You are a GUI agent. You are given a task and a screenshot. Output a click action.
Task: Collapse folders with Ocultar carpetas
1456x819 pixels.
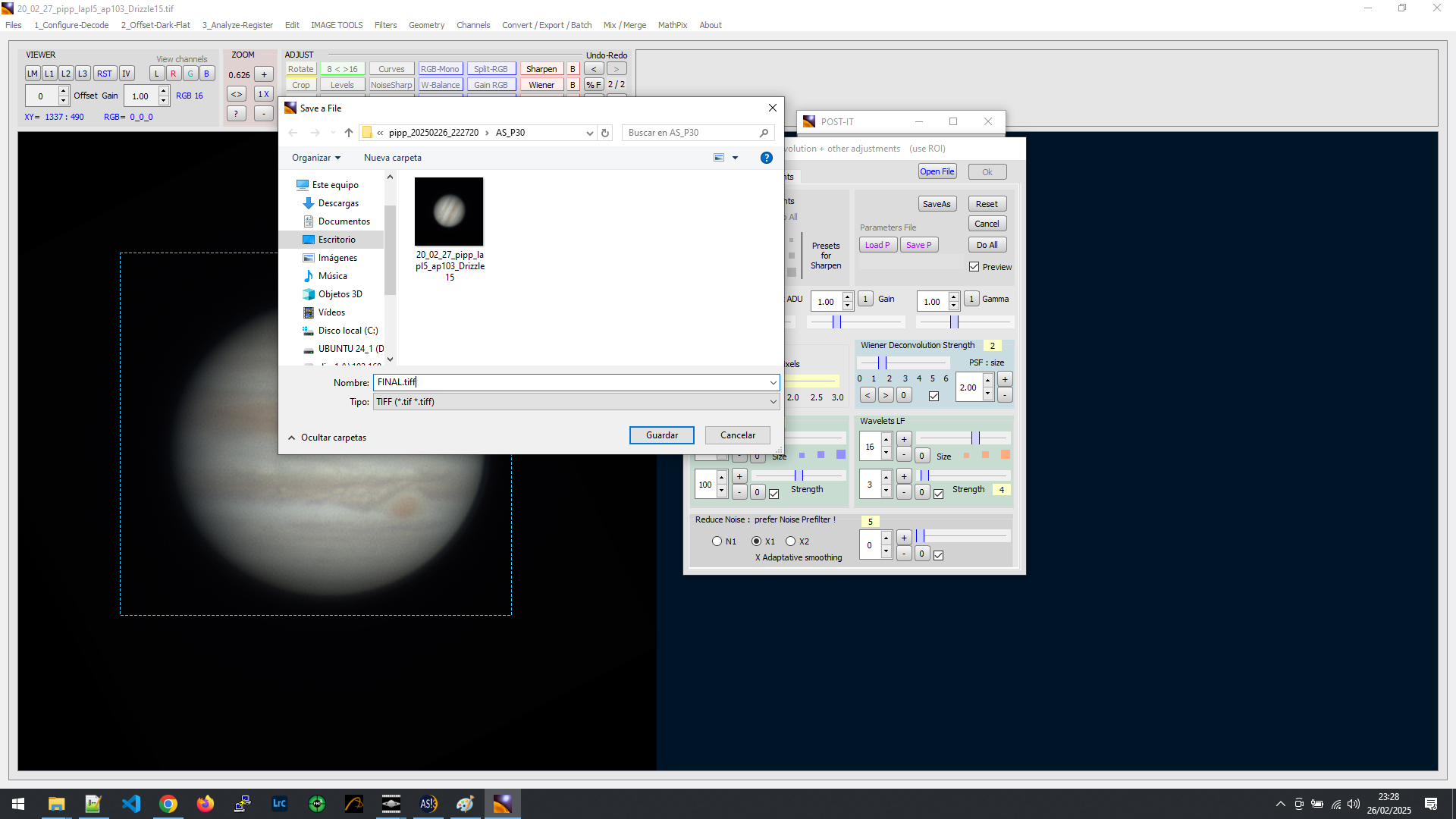click(x=327, y=438)
